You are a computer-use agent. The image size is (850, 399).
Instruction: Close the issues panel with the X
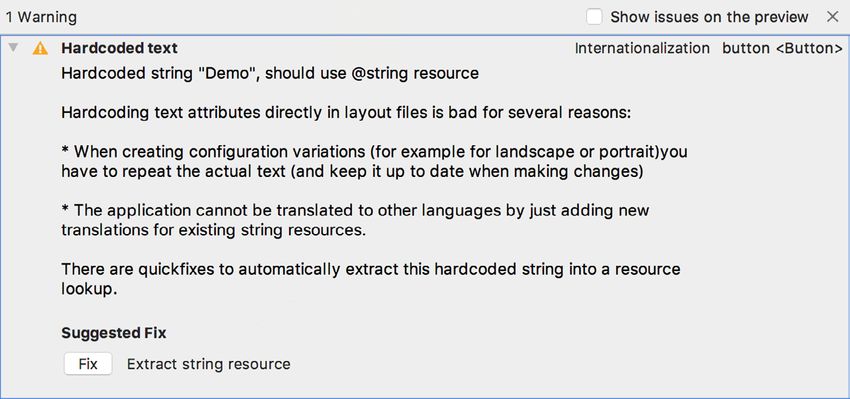pos(833,17)
